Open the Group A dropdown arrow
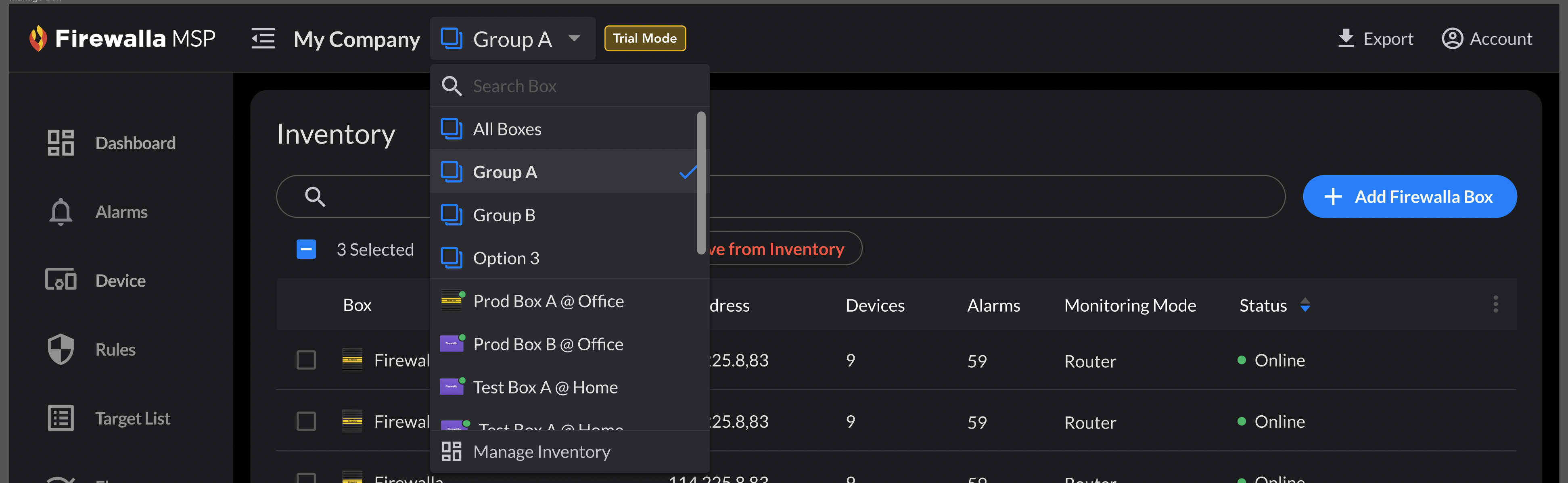Viewport: 1568px width, 483px height. [x=573, y=38]
